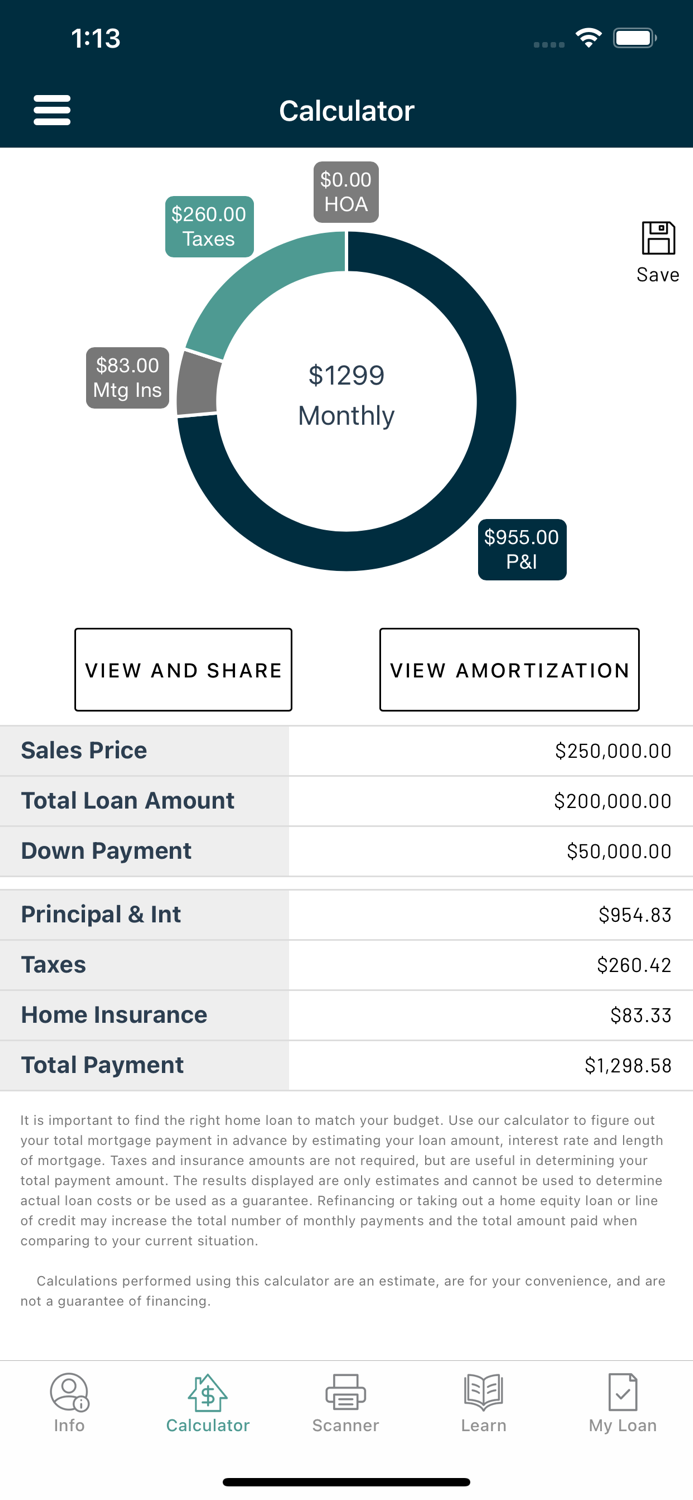The image size is (693, 1500).
Task: Tap the $0.00 HOA badge
Action: click(346, 191)
